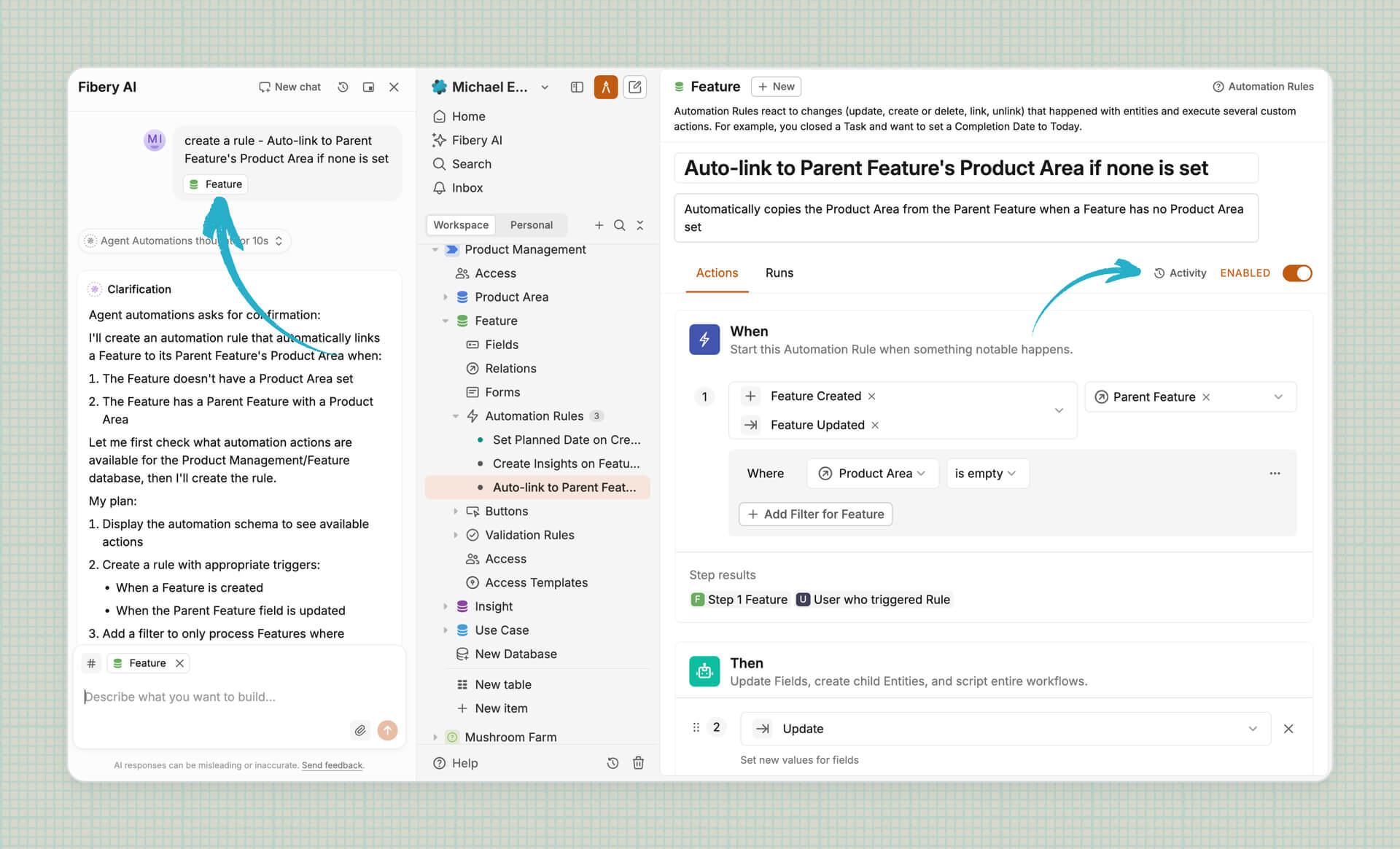Screen dimensions: 1400x849
Task: Expand the Validation Rules section
Action: pyautogui.click(x=456, y=535)
